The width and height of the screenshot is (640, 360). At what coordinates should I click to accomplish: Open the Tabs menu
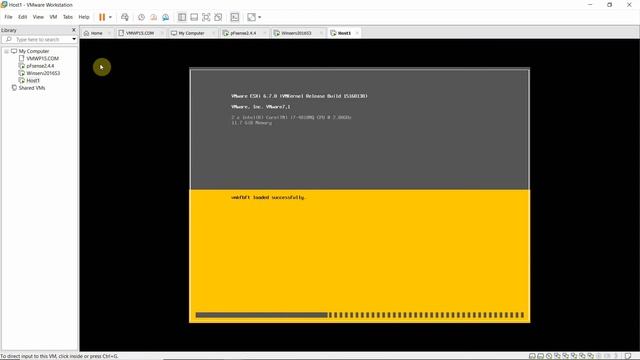tap(68, 17)
